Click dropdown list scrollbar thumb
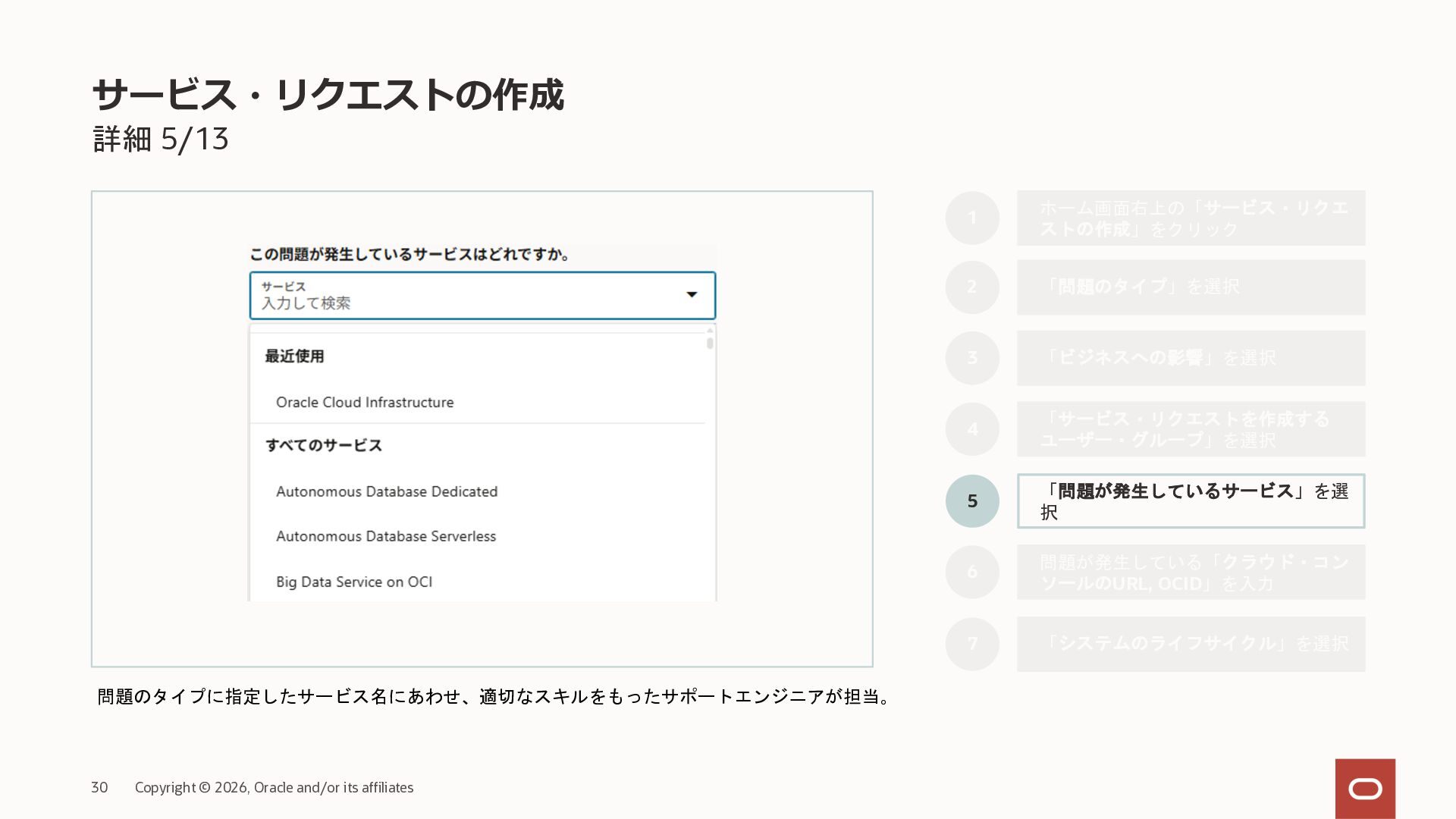Viewport: 1456px width, 819px height. point(710,344)
